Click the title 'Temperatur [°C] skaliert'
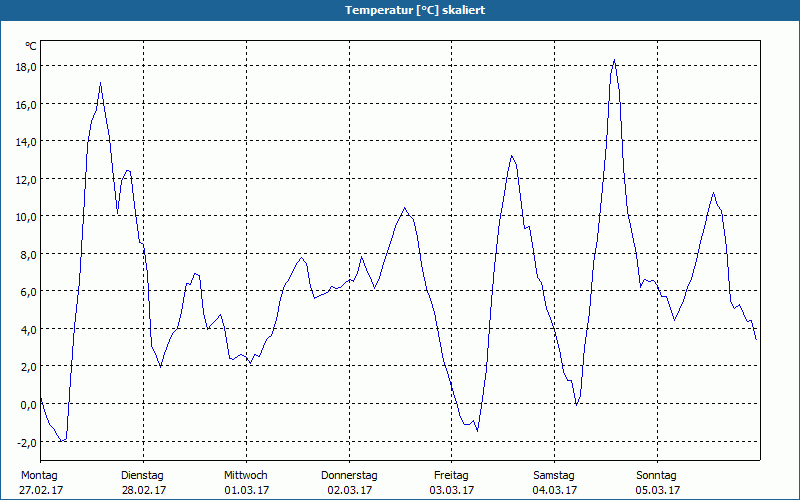800x500 pixels. pos(415,10)
